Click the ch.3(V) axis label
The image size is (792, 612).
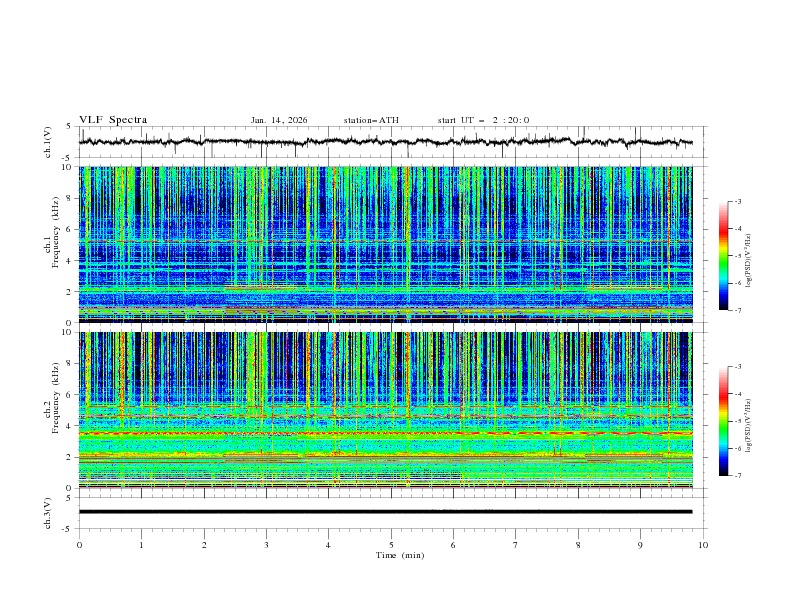(x=50, y=512)
